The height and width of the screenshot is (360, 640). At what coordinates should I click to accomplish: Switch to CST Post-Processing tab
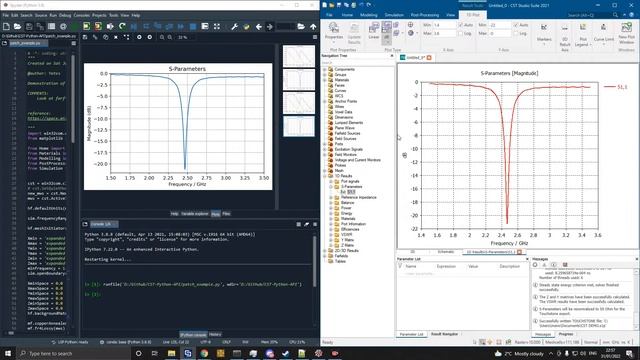point(425,15)
